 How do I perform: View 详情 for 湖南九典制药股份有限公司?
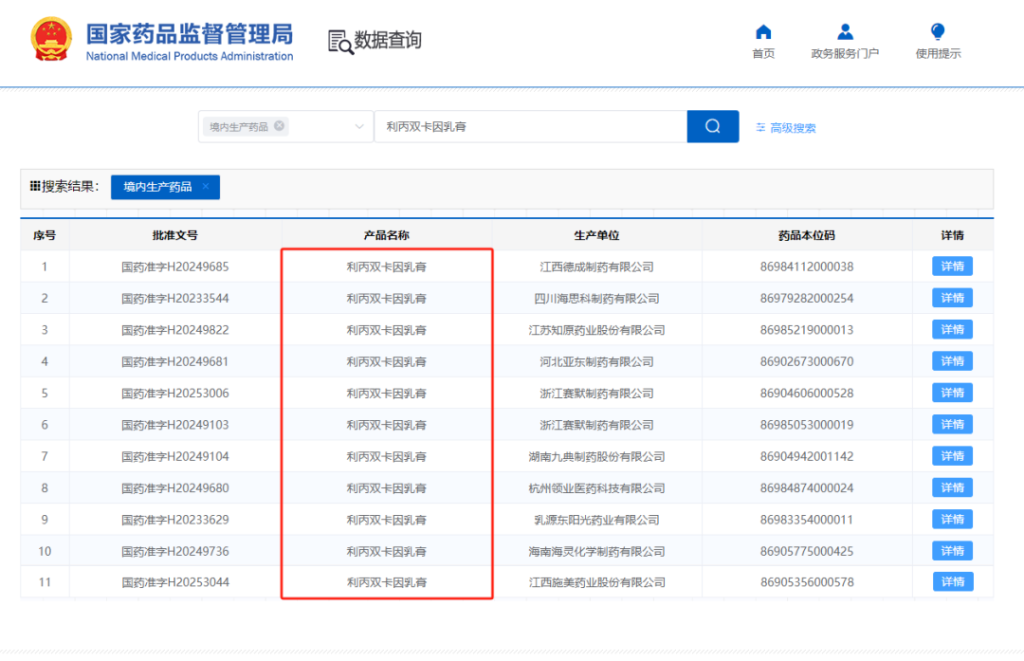952,456
